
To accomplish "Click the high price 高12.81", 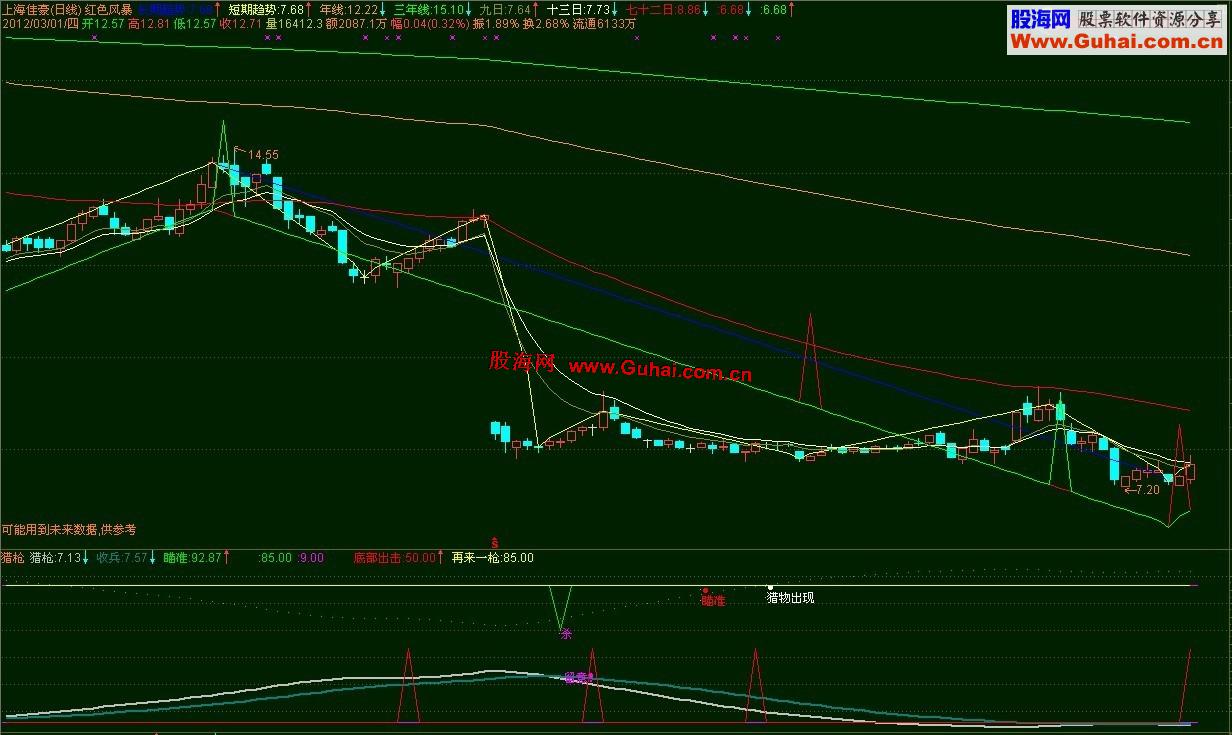I will pos(150,23).
